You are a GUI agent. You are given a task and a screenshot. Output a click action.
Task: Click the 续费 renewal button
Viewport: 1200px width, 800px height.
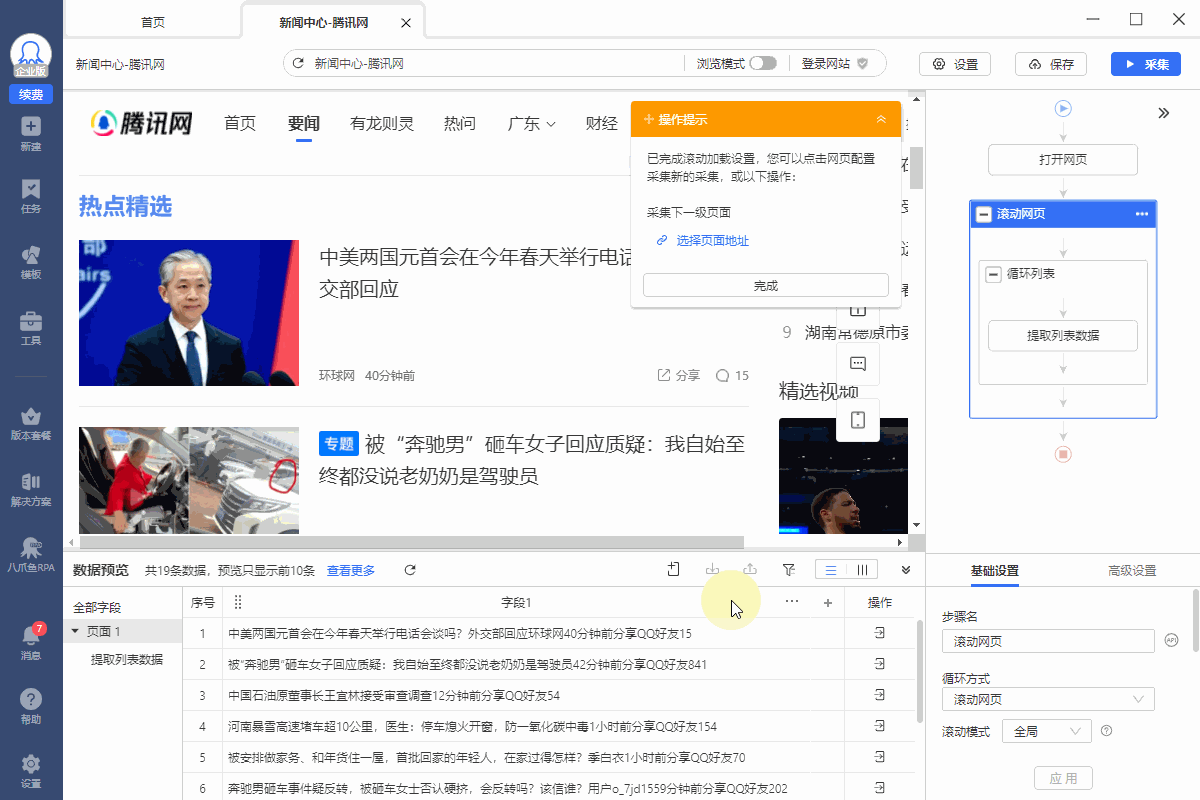[x=31, y=94]
